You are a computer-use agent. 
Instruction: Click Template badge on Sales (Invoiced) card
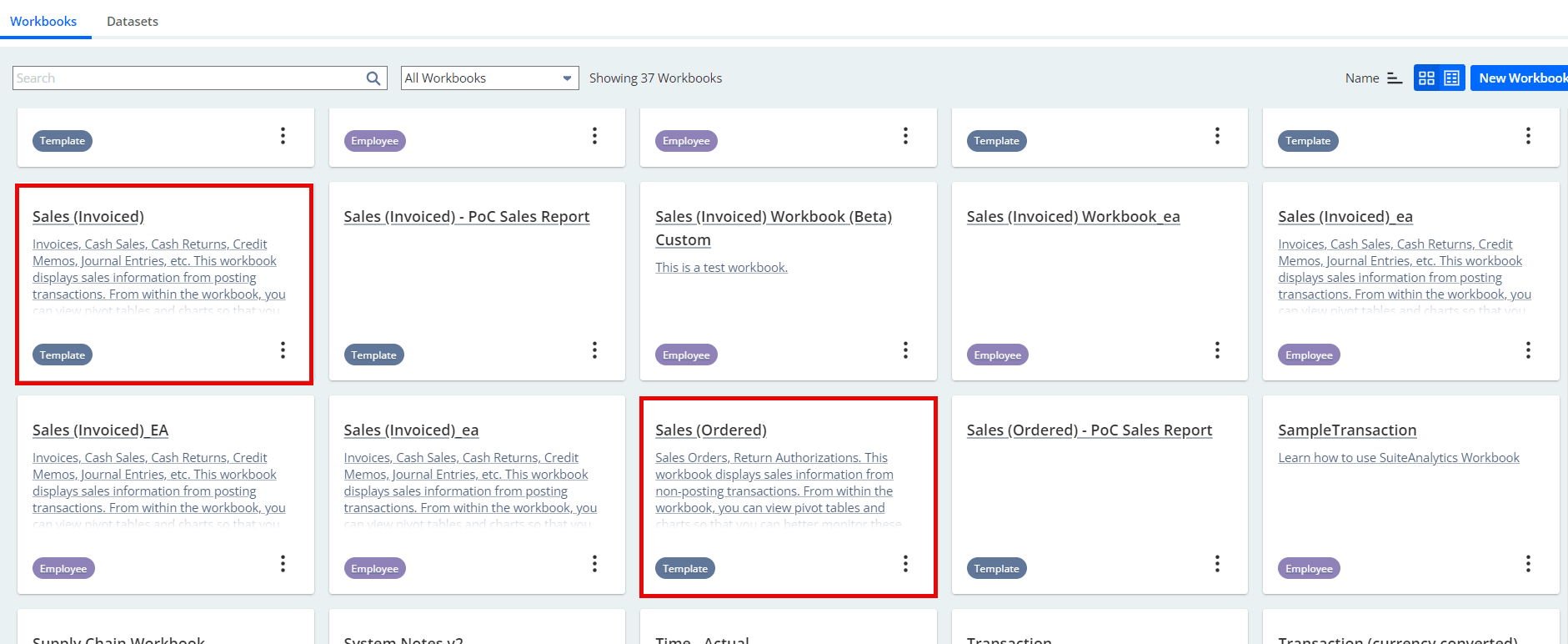tap(63, 355)
